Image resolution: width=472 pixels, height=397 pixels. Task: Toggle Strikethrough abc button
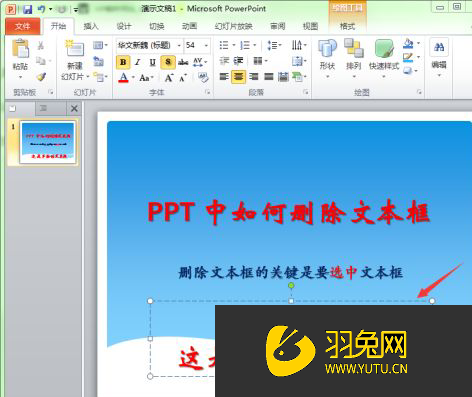click(183, 62)
